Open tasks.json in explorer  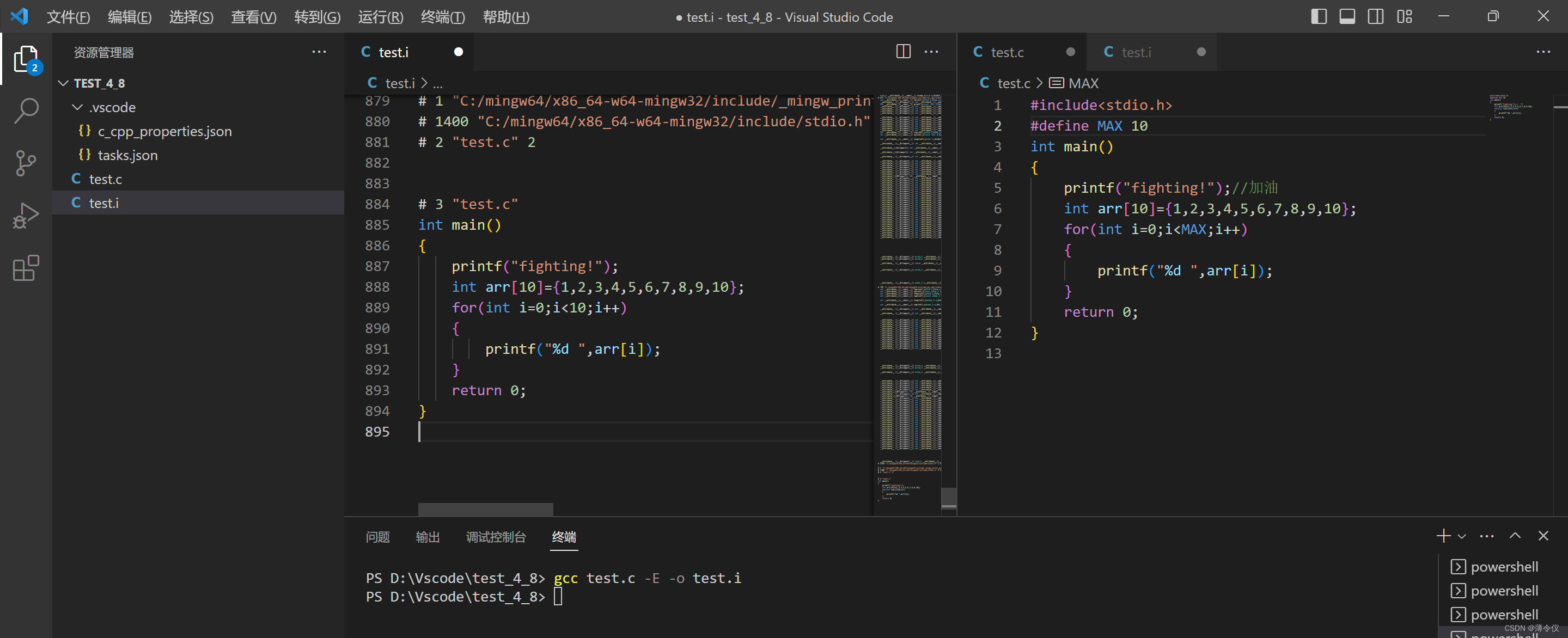pyautogui.click(x=198, y=155)
